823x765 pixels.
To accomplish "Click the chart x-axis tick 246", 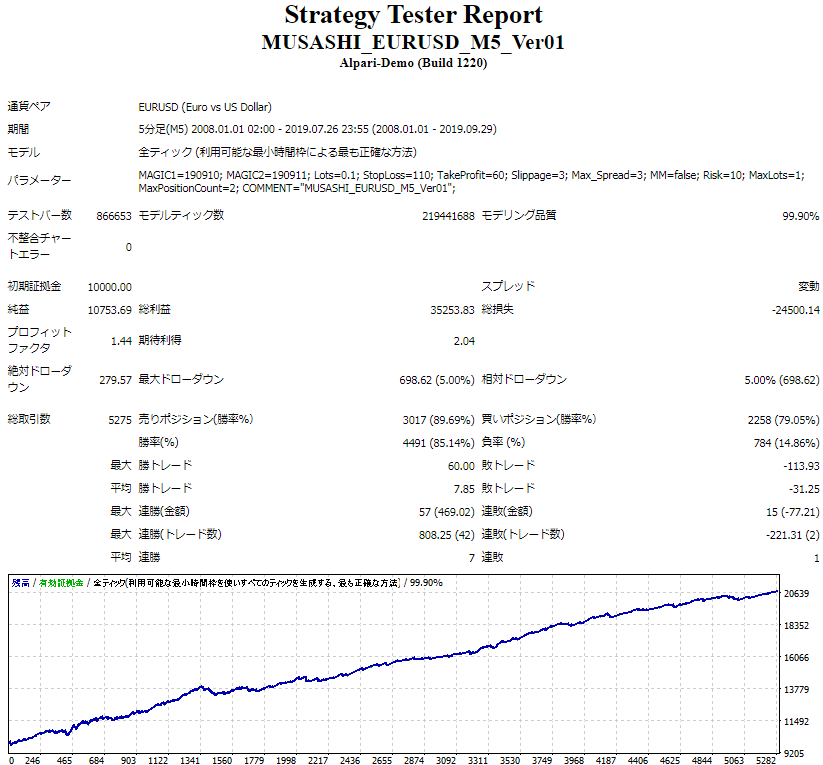I will 33,760.
